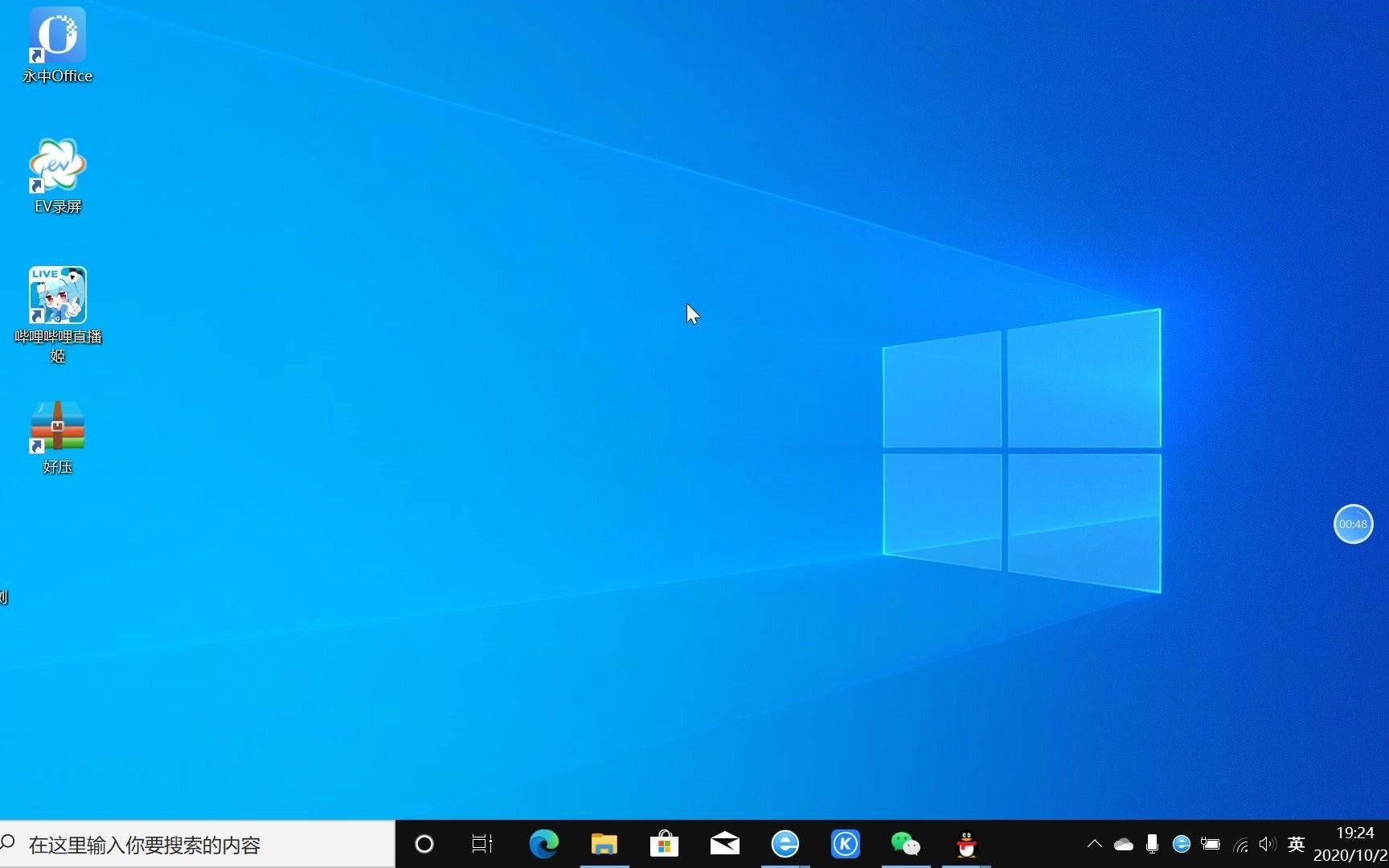Open WeChat from the taskbar
Screen dimensions: 1389x868
pos(905,844)
